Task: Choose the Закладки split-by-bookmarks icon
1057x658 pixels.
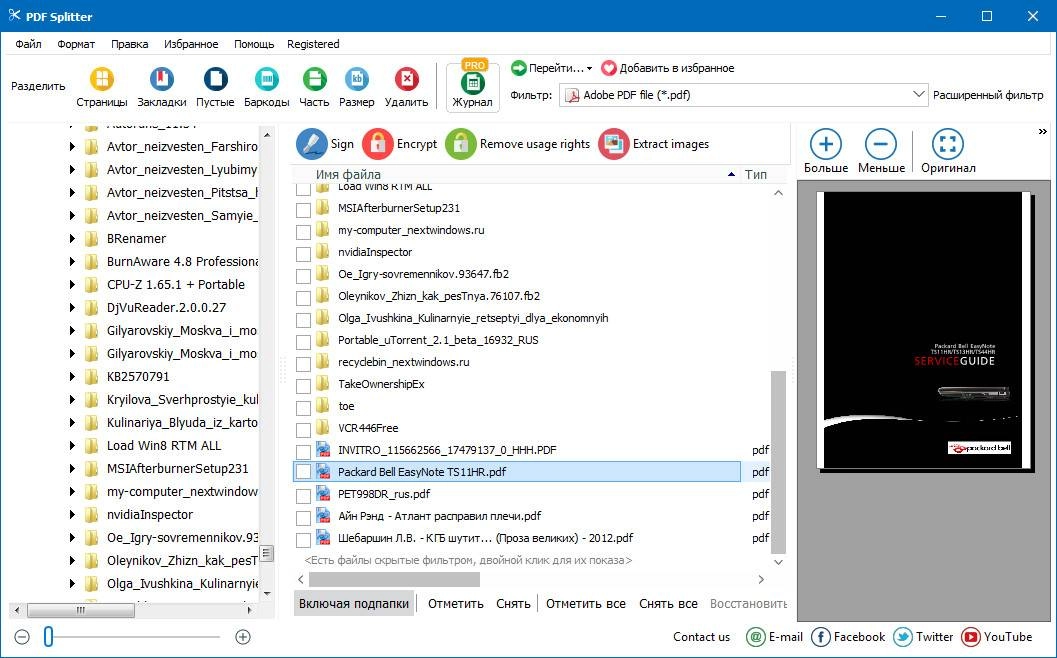Action: [162, 80]
